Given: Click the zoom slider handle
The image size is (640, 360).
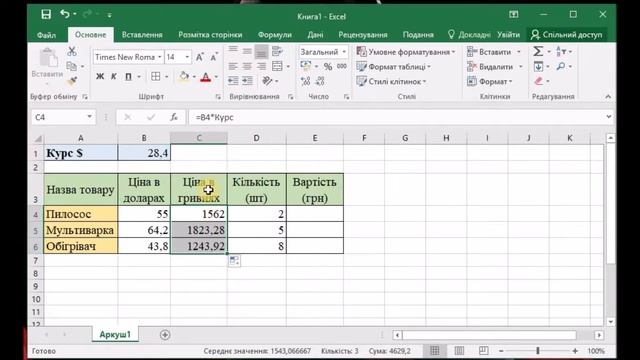Looking at the screenshot, I should click(x=538, y=351).
